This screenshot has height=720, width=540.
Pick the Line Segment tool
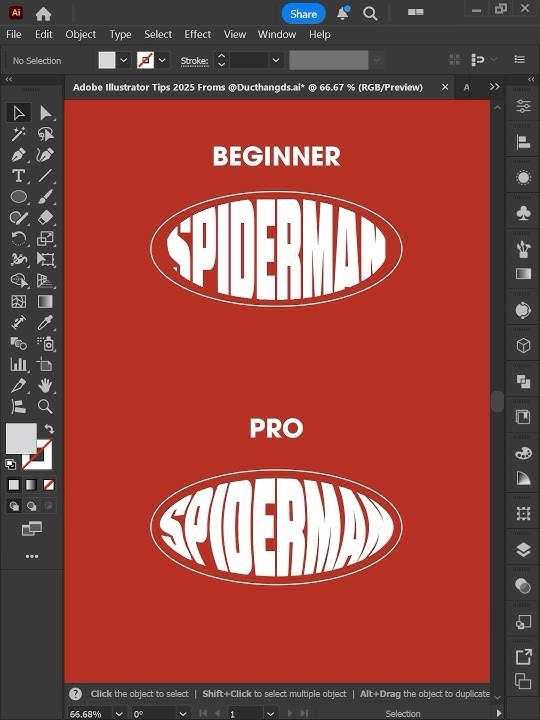[x=45, y=176]
